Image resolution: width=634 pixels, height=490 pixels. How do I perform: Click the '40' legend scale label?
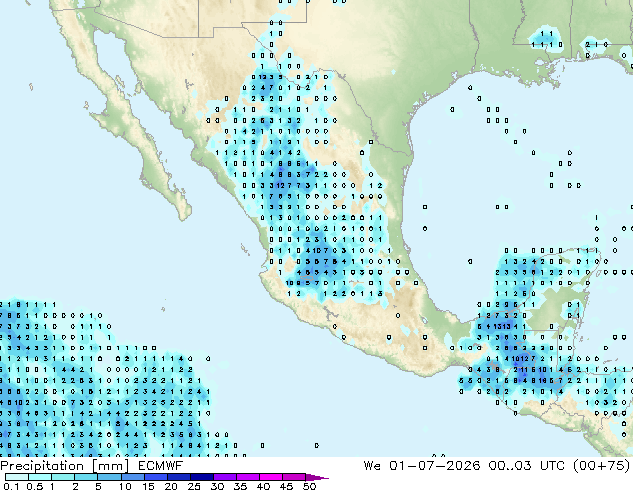click(x=264, y=486)
